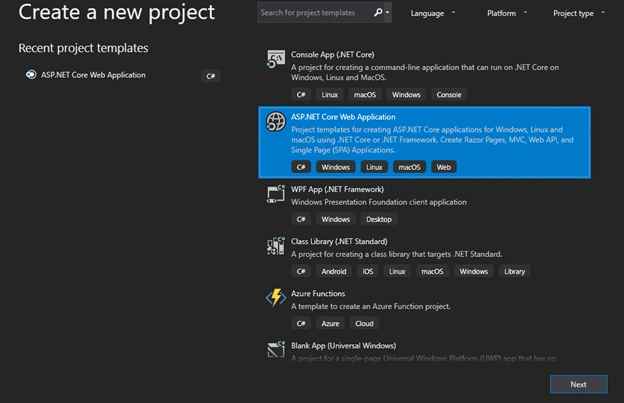Image resolution: width=624 pixels, height=403 pixels.
Task: Open recent ASP.NET Core Web Application entry
Action: [x=122, y=75]
